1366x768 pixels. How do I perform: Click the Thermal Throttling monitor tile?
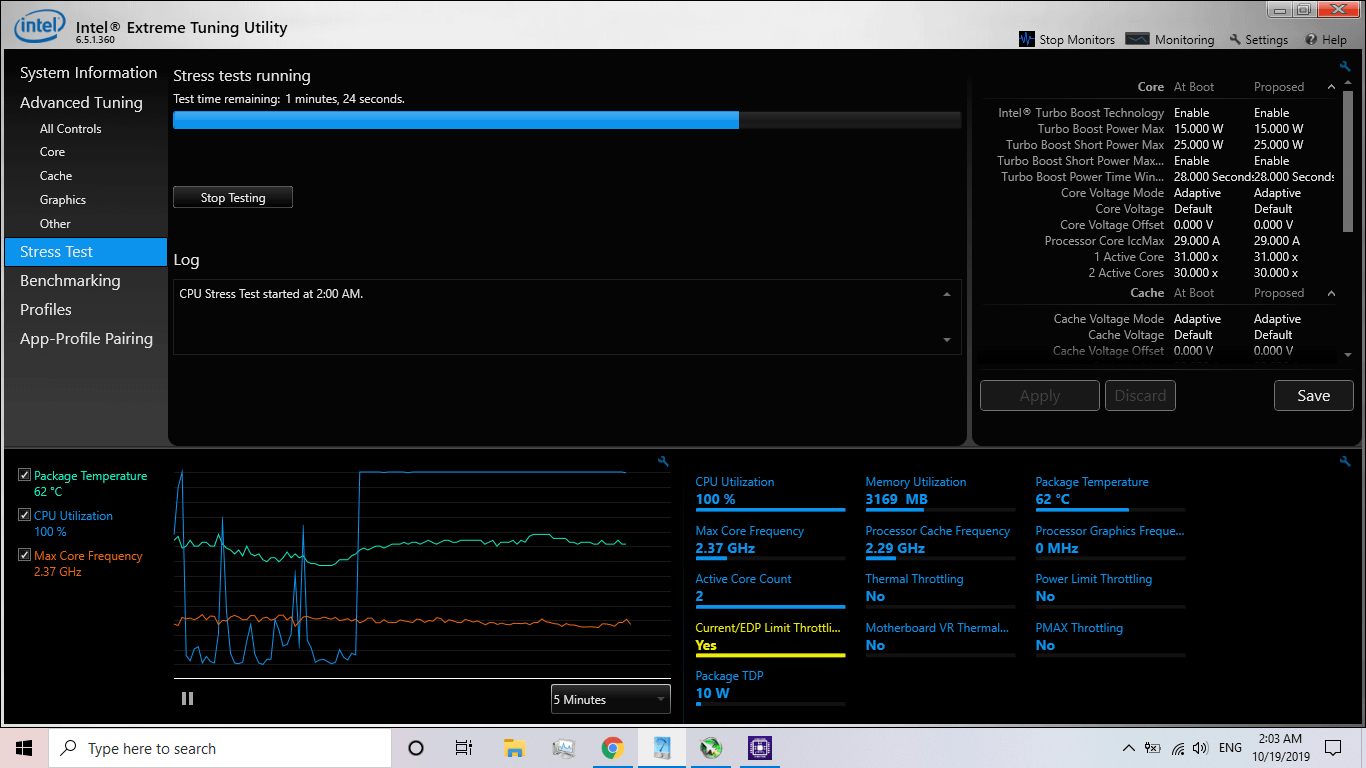click(940, 589)
